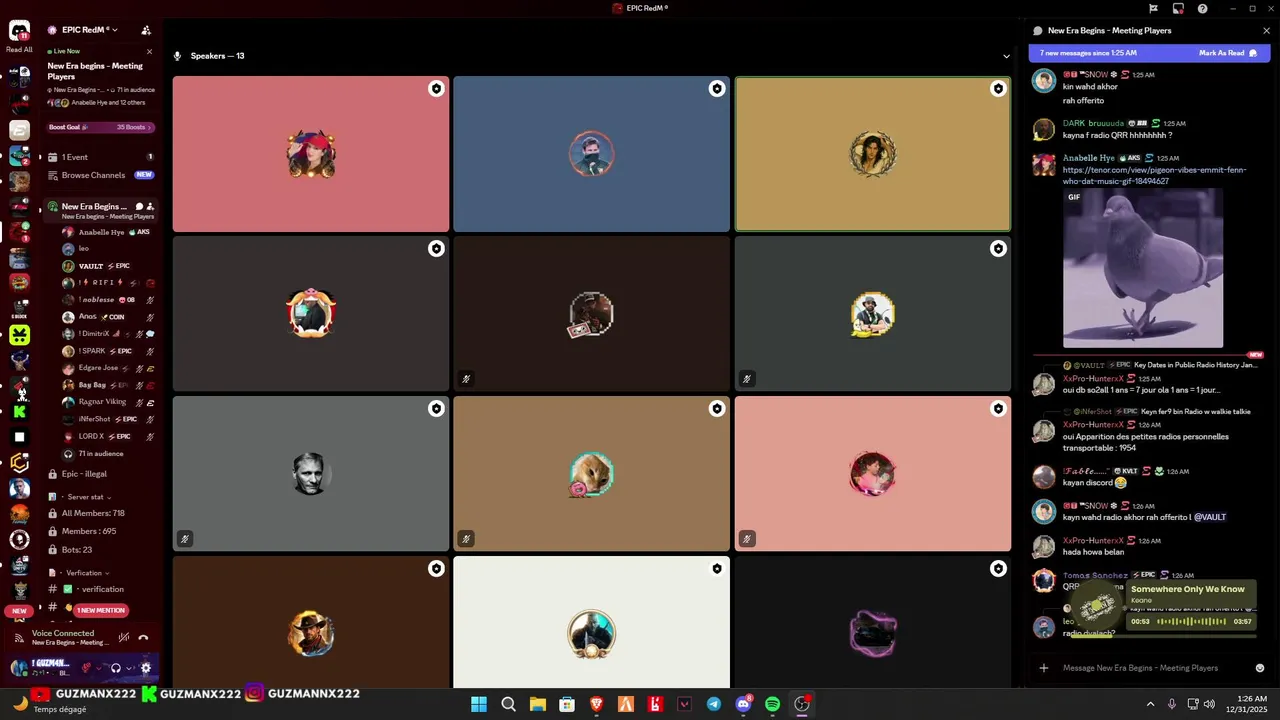Open User Settings gear icon
The image size is (1280, 720).
point(146,668)
